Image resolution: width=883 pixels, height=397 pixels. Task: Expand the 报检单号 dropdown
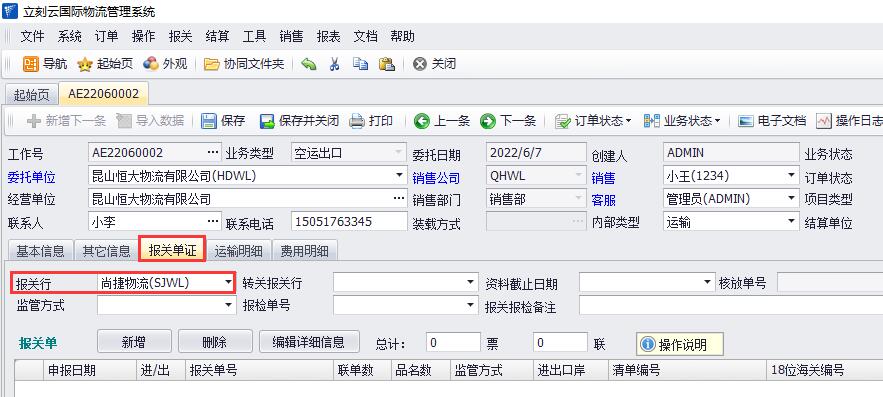[x=471, y=305]
